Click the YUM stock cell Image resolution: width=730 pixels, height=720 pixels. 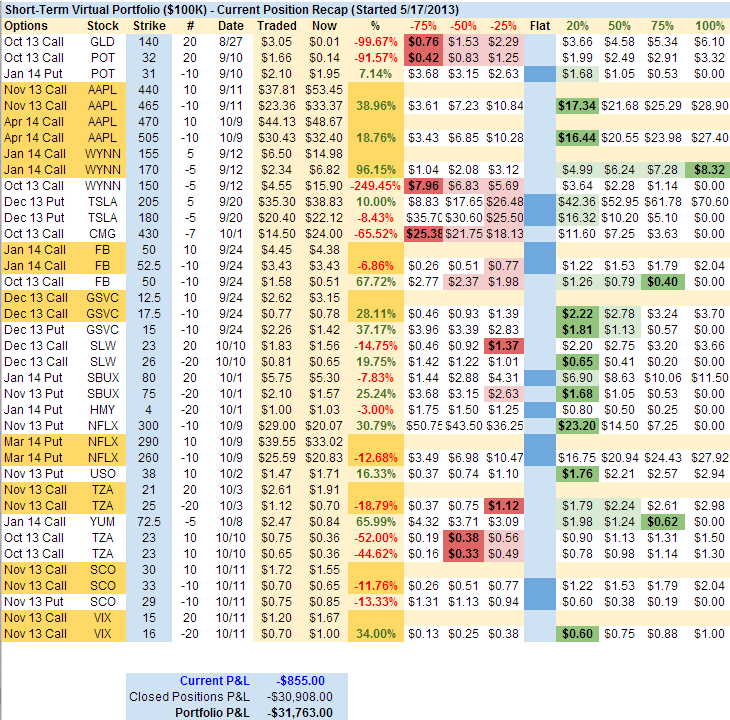[103, 521]
